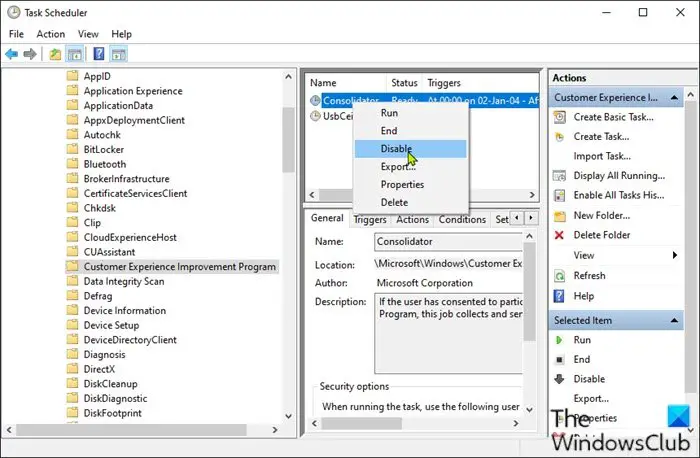This screenshot has height=458, width=700.
Task: Choose Disable in the context menu
Action: (x=411, y=149)
